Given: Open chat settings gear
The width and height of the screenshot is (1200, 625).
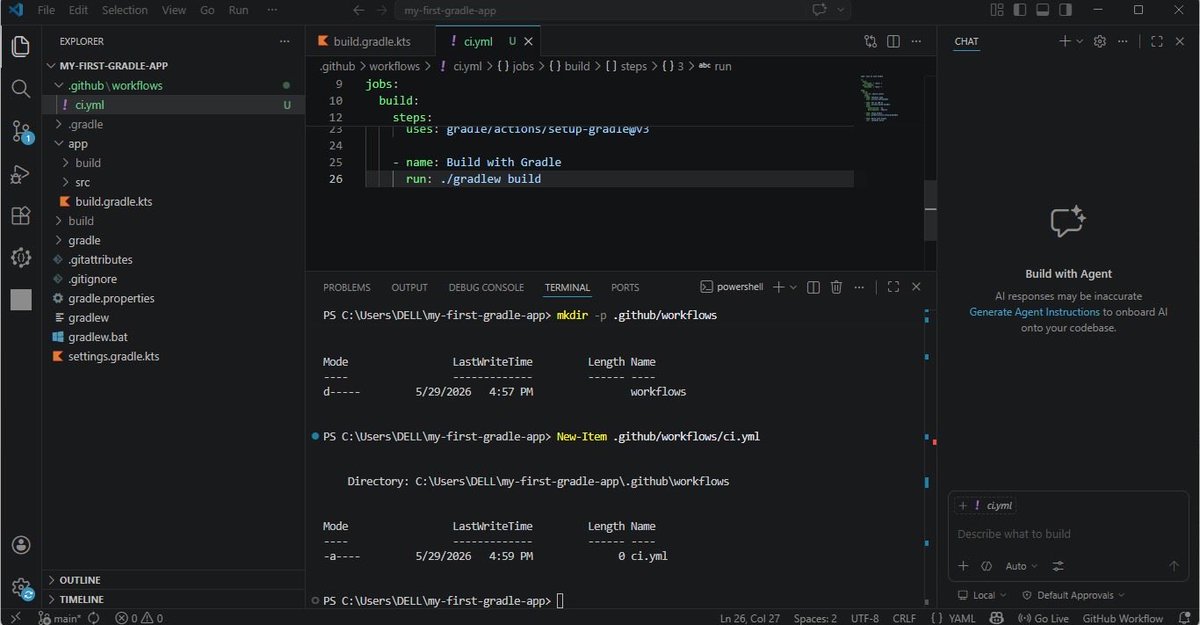Looking at the screenshot, I should 1100,42.
